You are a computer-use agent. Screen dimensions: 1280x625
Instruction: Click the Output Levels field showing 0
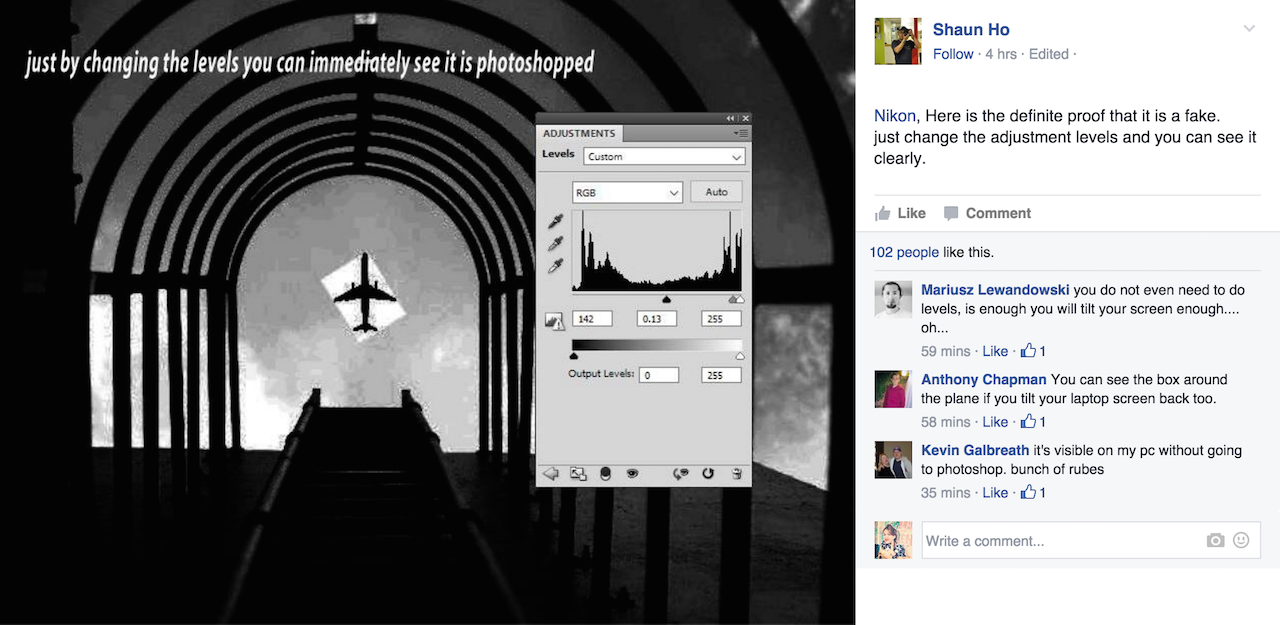pyautogui.click(x=660, y=375)
